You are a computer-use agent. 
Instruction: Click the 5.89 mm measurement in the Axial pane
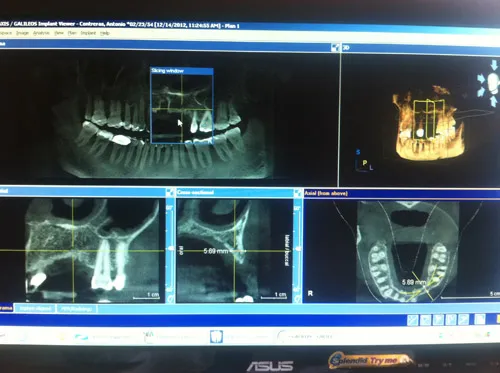[x=414, y=282]
